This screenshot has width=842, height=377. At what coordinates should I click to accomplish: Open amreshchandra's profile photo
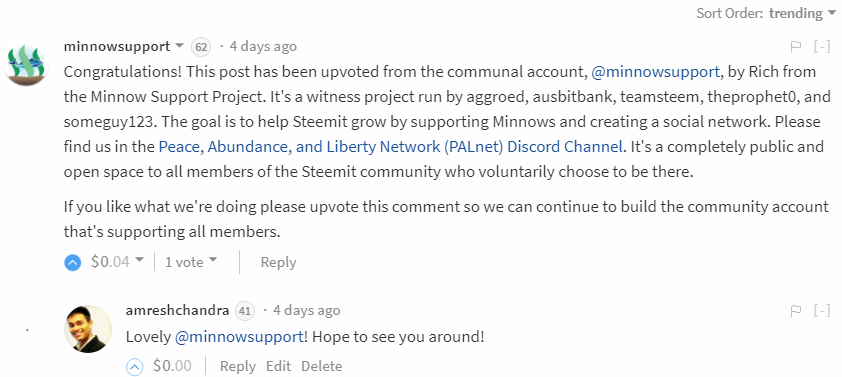pyautogui.click(x=88, y=329)
